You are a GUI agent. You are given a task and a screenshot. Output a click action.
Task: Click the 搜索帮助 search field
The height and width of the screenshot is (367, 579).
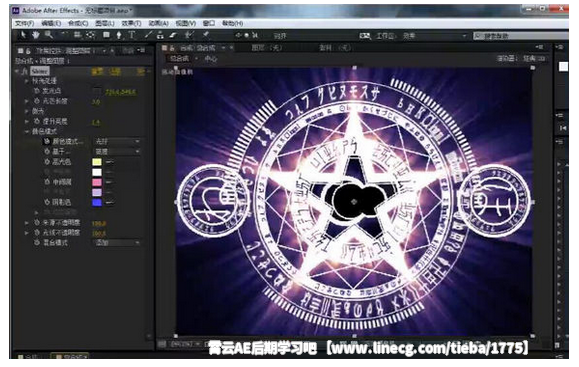[x=521, y=36]
